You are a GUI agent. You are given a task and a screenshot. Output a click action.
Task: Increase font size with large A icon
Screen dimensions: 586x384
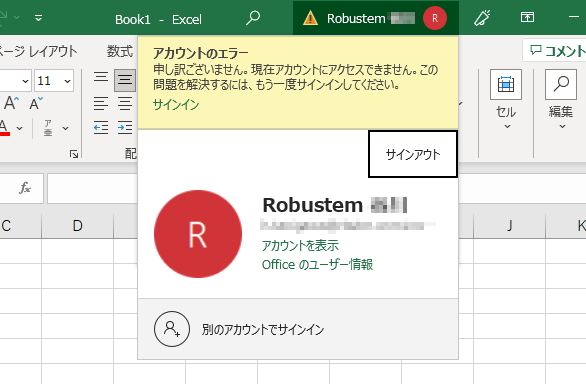pyautogui.click(x=11, y=103)
